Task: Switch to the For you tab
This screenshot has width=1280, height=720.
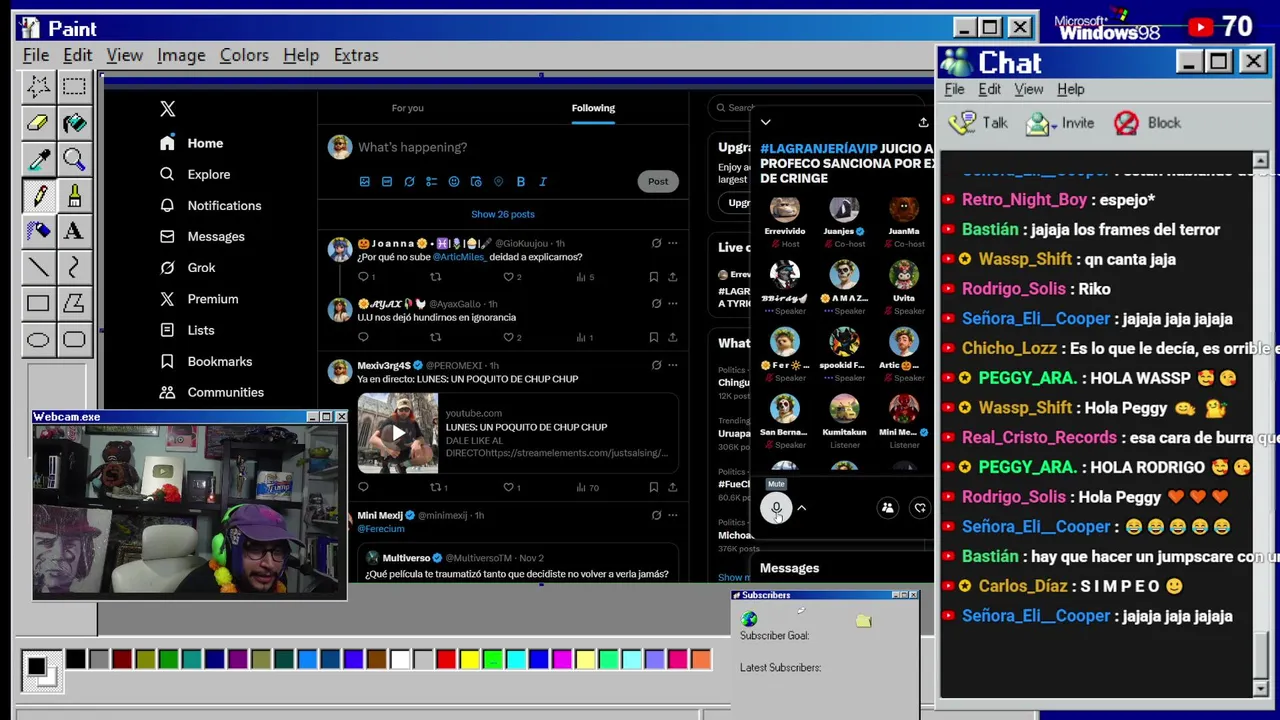Action: 407,108
